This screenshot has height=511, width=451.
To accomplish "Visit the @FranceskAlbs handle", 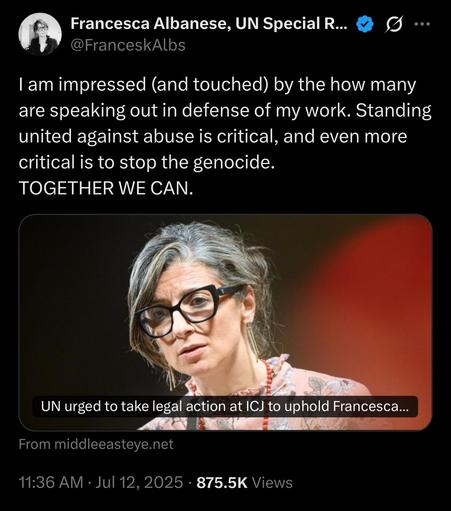I will [128, 45].
